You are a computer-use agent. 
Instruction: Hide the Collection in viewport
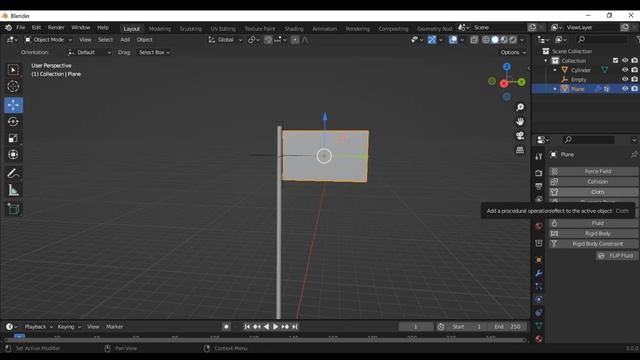point(625,60)
